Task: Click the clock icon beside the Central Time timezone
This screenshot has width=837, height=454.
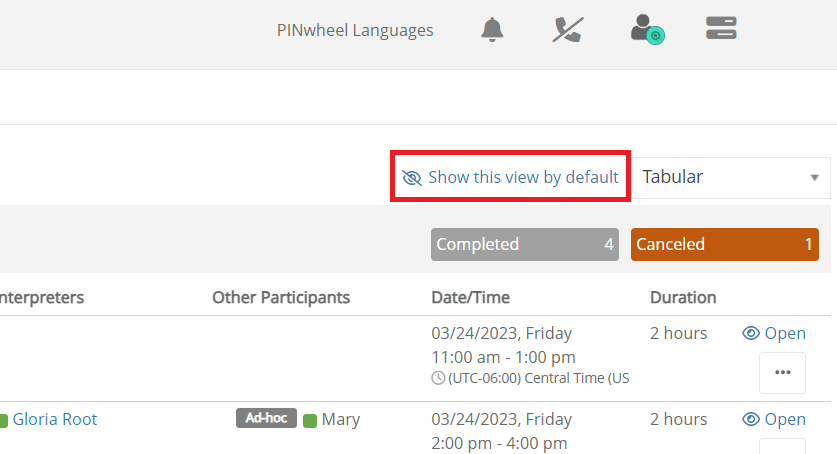Action: pyautogui.click(x=438, y=378)
